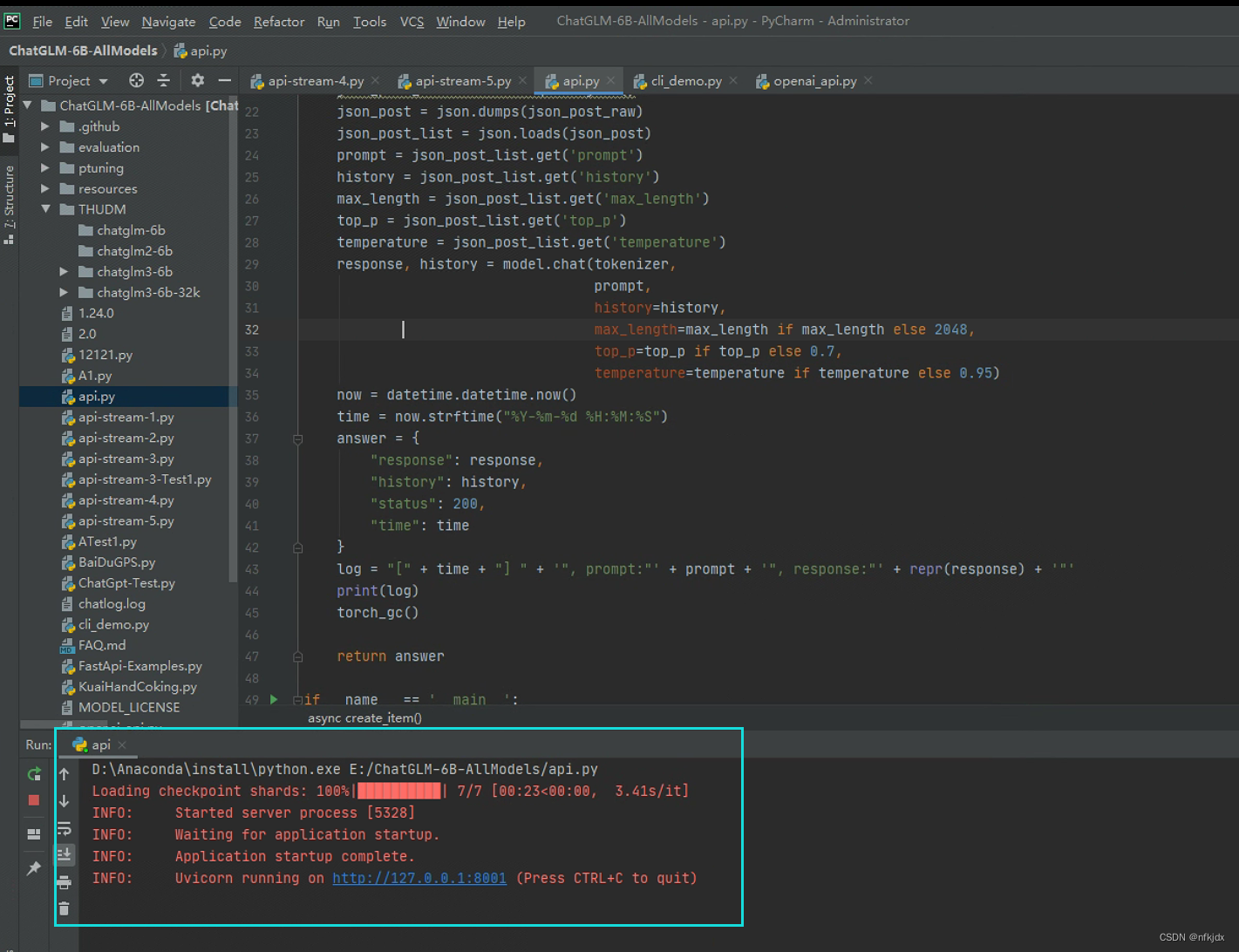Expand the evaluation folder

[x=45, y=147]
